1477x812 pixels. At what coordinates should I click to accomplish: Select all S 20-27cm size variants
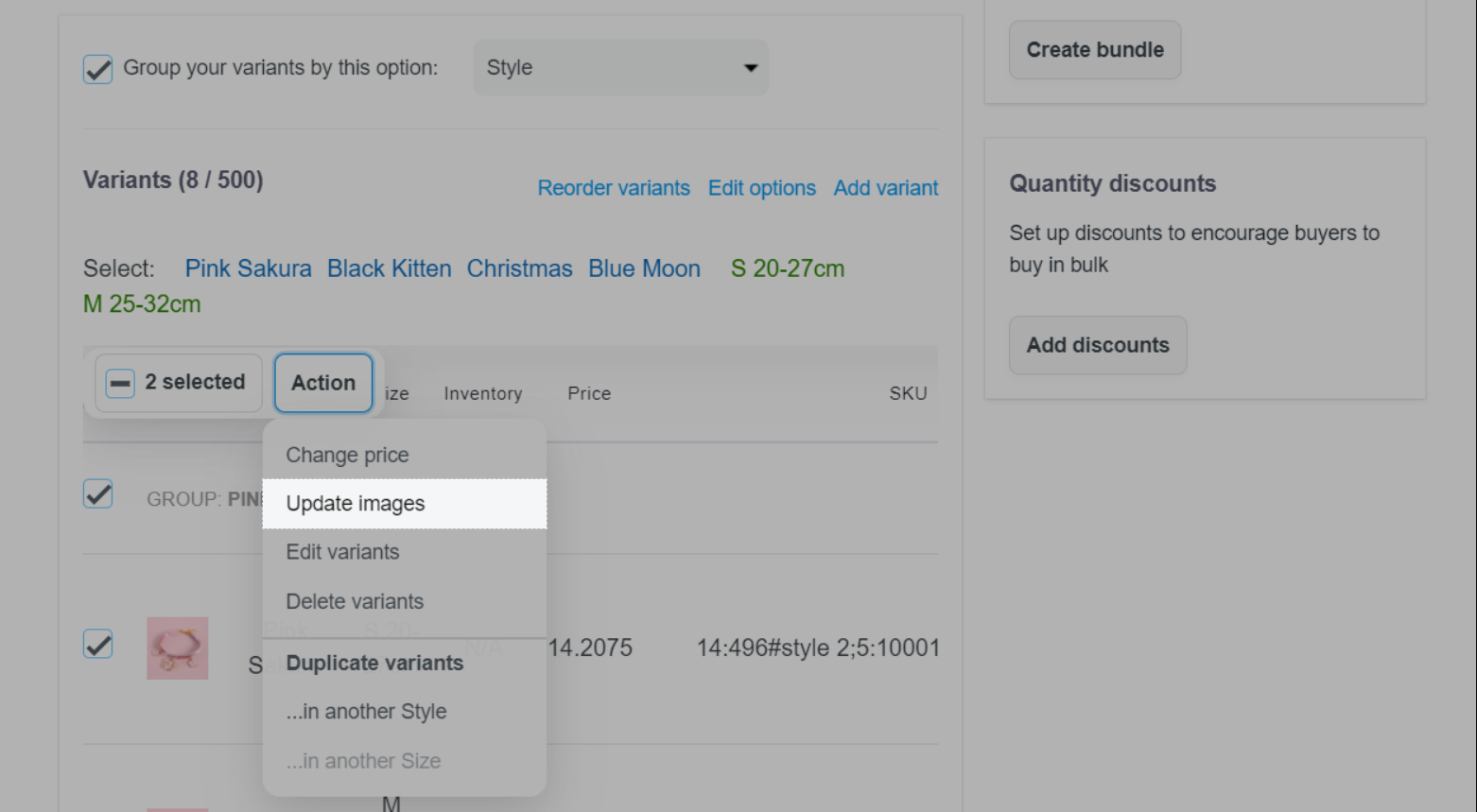click(x=788, y=268)
